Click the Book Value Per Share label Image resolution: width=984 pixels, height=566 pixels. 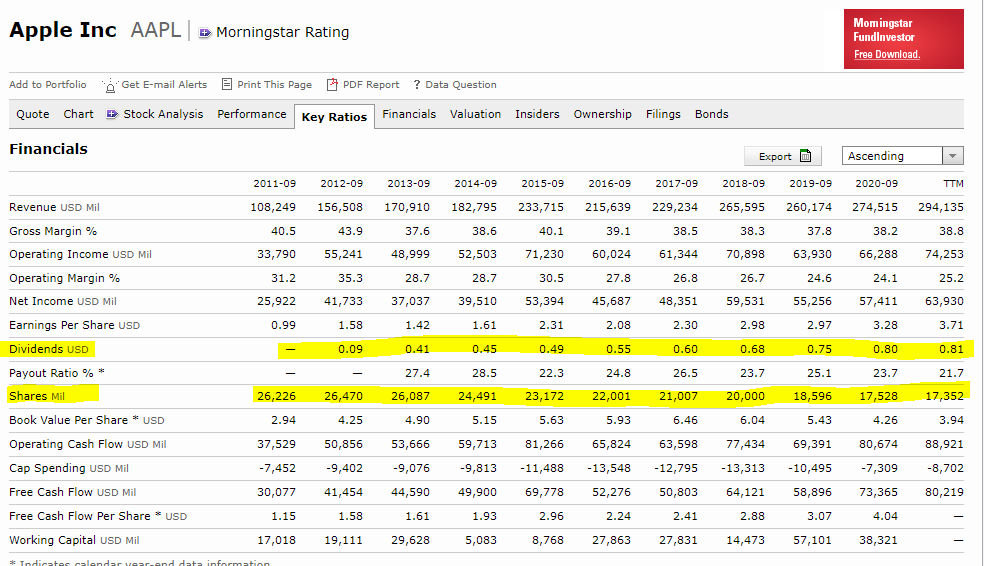[x=87, y=420]
